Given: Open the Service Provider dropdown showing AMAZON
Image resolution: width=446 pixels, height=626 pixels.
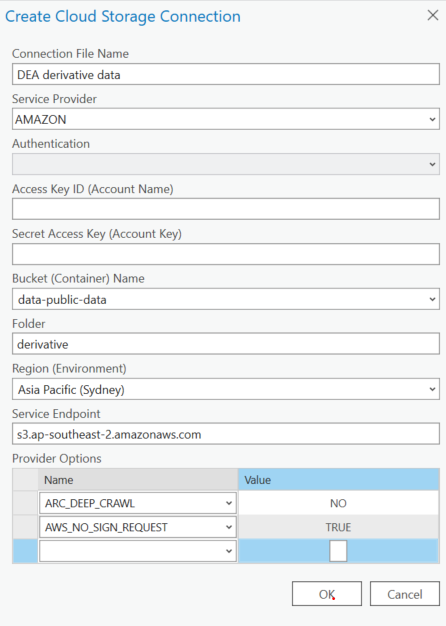Looking at the screenshot, I should pos(226,119).
